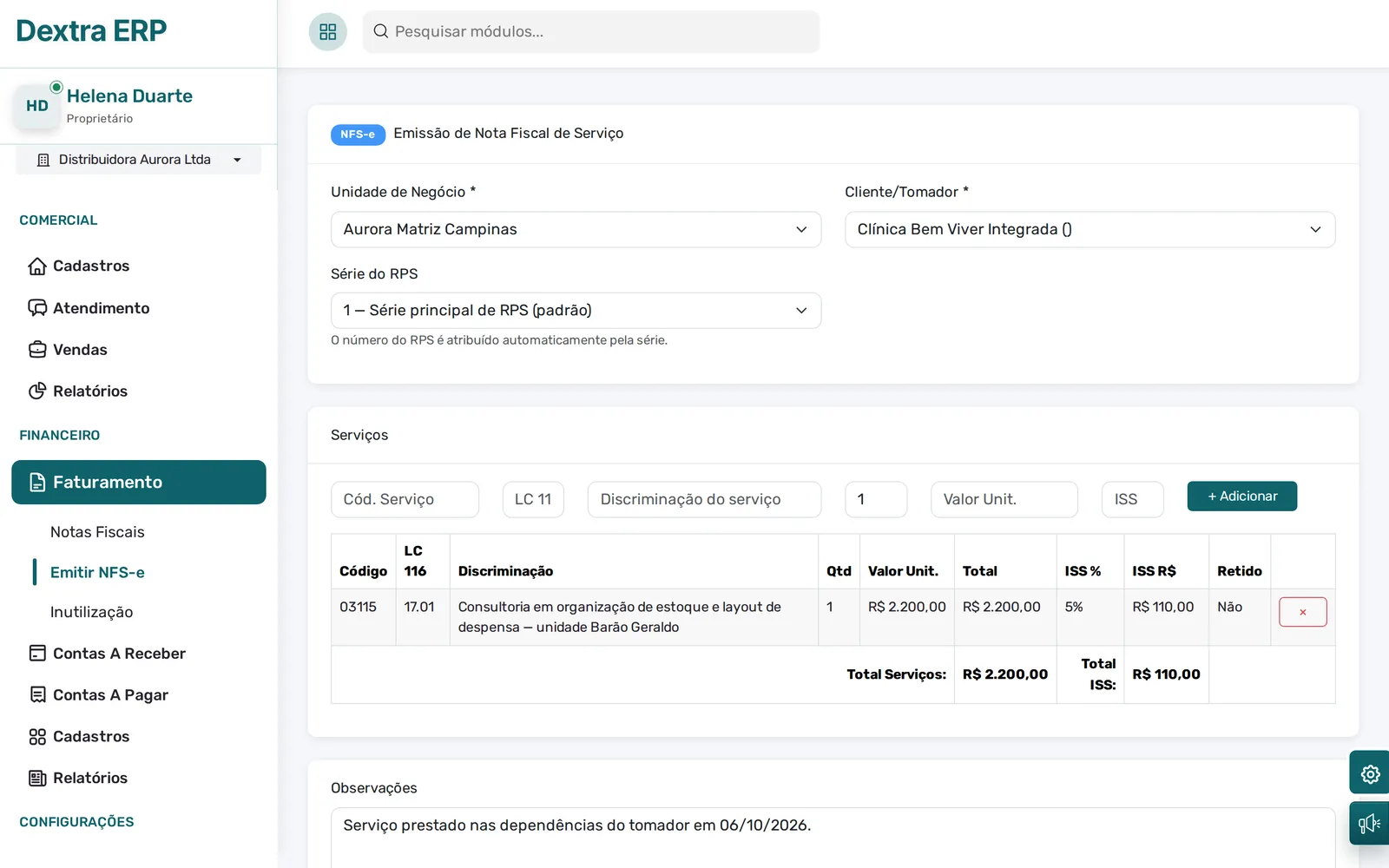
Task: Open the Inutilização submenu item
Action: (91, 613)
